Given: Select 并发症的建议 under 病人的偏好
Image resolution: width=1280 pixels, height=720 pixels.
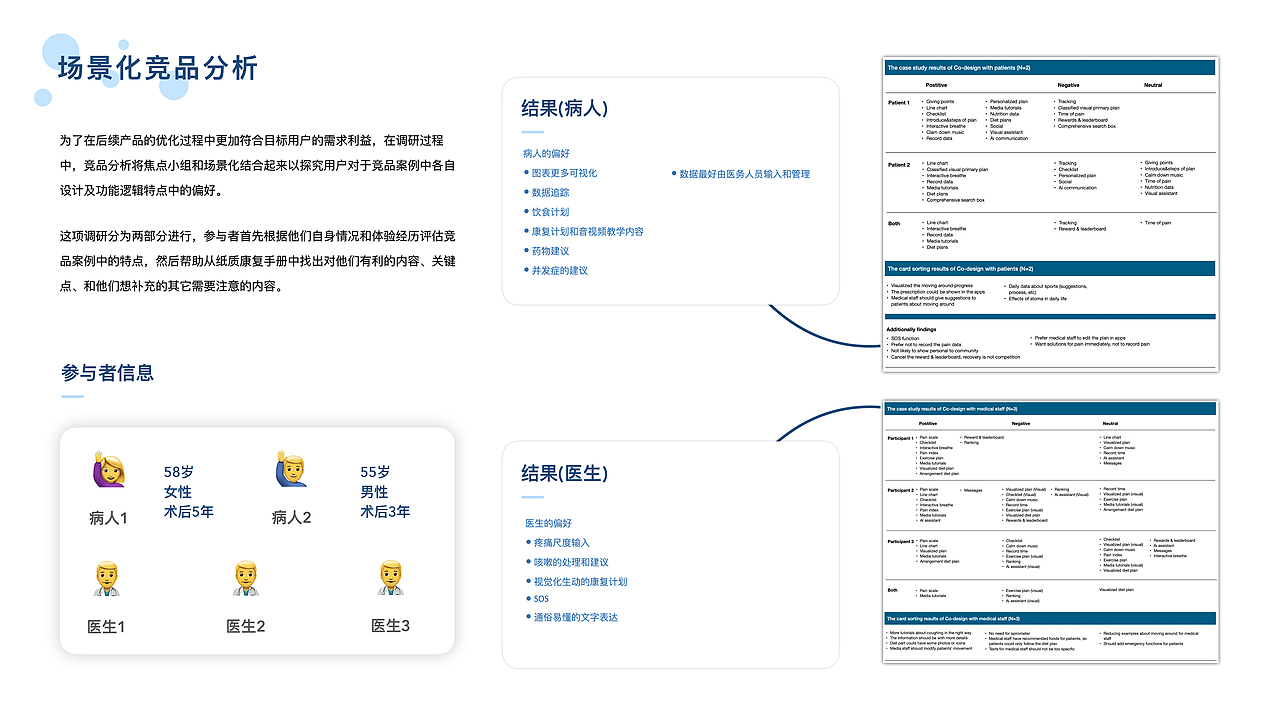Looking at the screenshot, I should click(x=558, y=270).
